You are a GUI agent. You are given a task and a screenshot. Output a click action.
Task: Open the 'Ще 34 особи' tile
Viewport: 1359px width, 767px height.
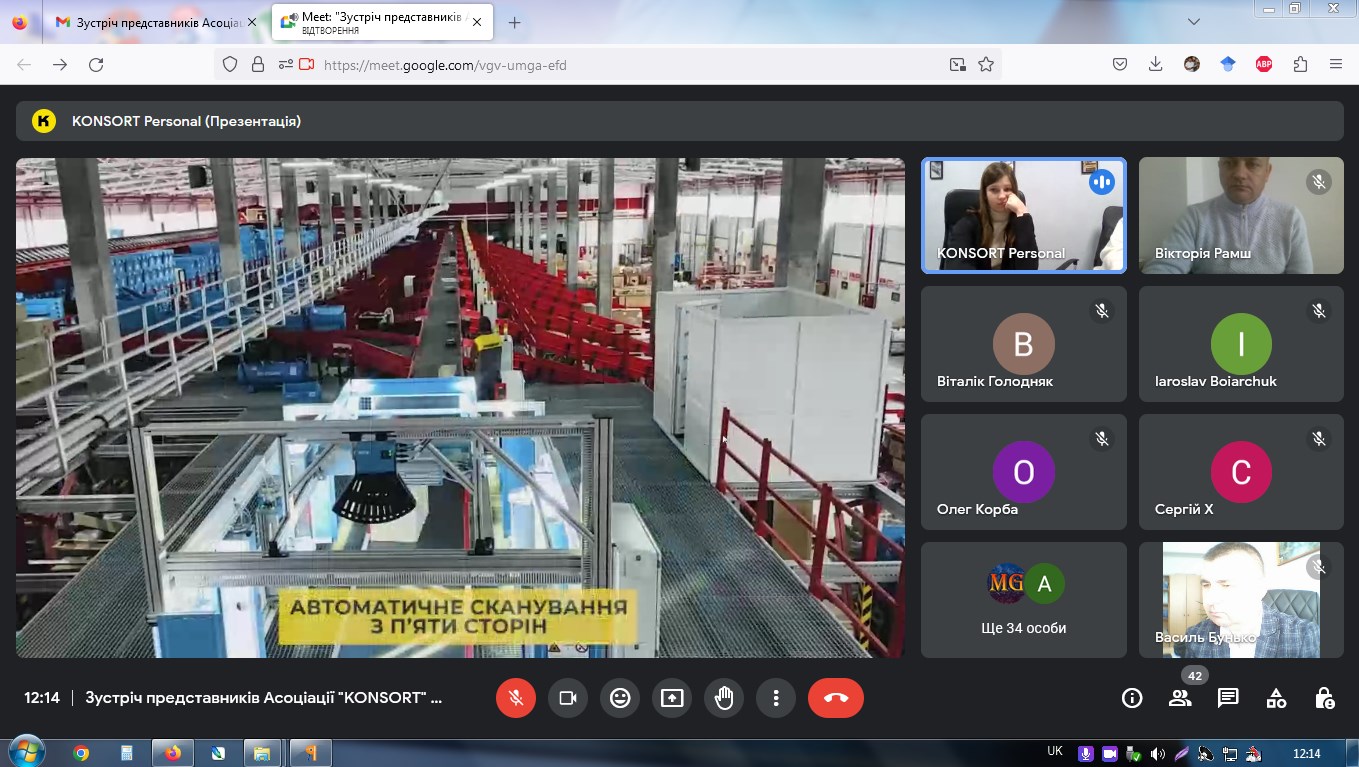click(x=1024, y=600)
